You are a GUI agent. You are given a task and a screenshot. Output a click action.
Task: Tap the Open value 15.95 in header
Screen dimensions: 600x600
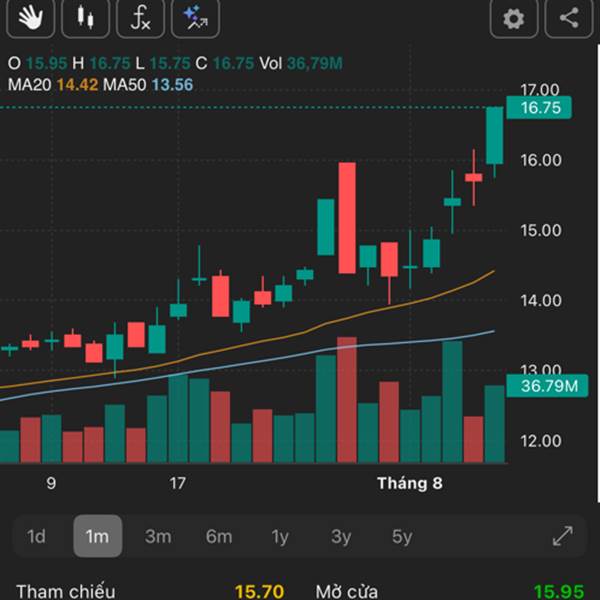click(47, 63)
